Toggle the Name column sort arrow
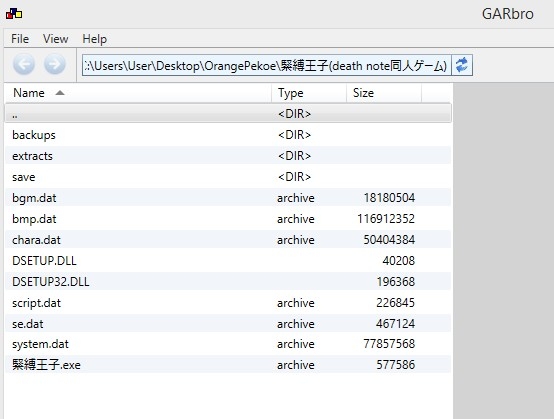554x419 pixels. [60, 93]
